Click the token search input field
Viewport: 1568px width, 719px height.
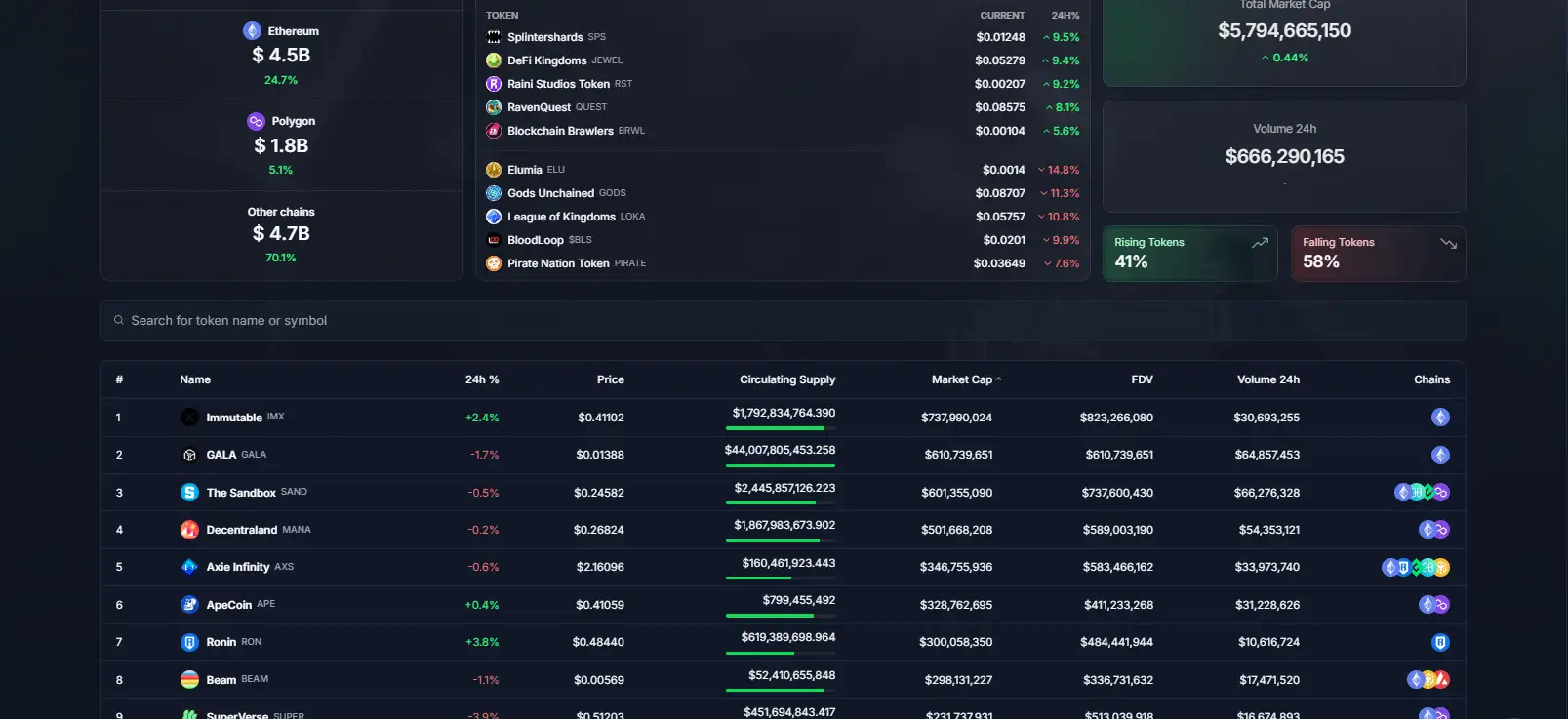coord(782,321)
